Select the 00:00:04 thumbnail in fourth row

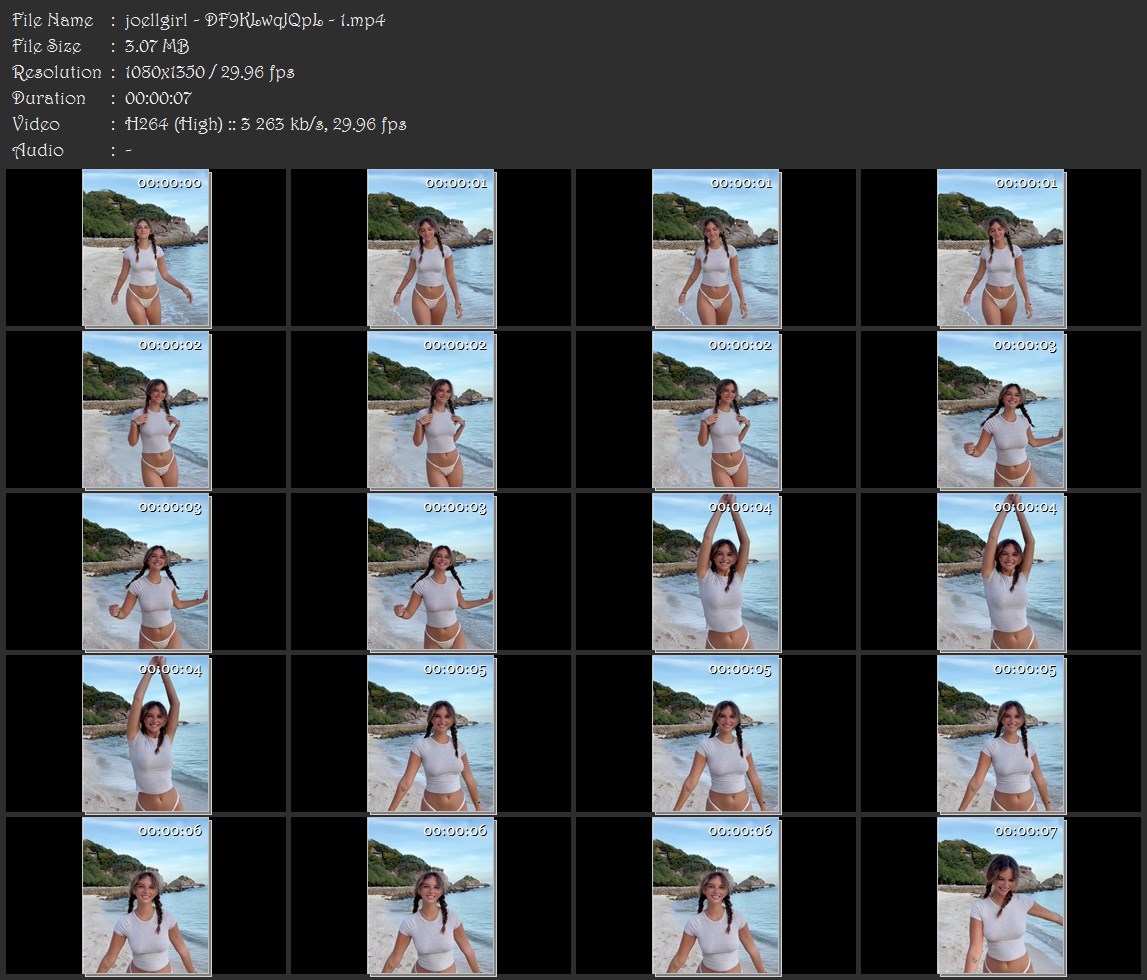point(146,734)
